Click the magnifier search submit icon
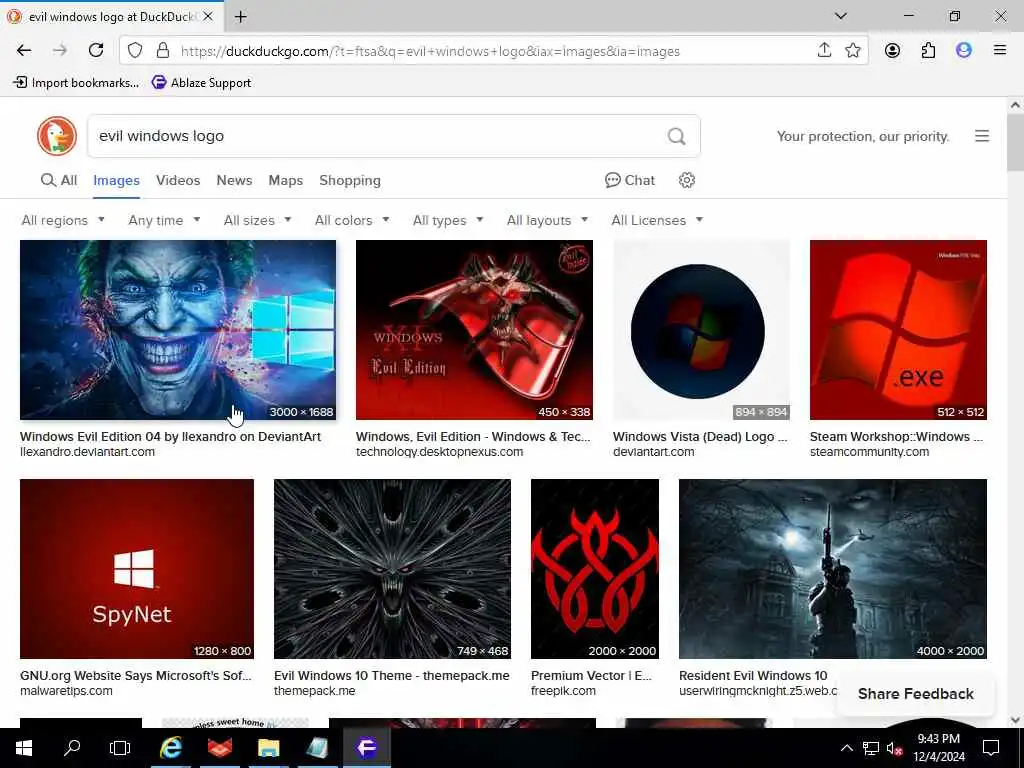The width and height of the screenshot is (1024, 768). pos(677,136)
